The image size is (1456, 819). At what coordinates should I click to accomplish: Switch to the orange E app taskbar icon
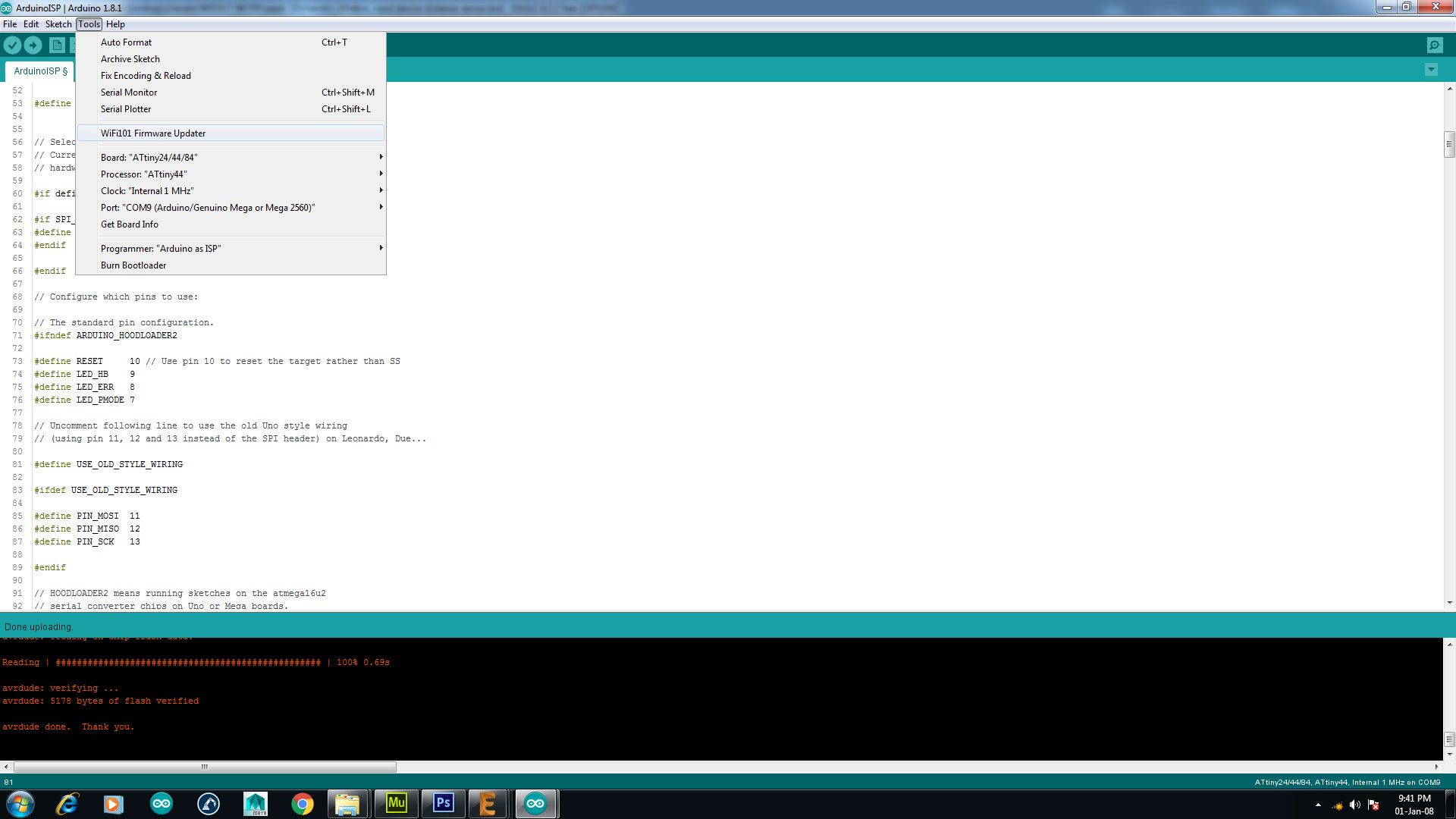pos(488,804)
